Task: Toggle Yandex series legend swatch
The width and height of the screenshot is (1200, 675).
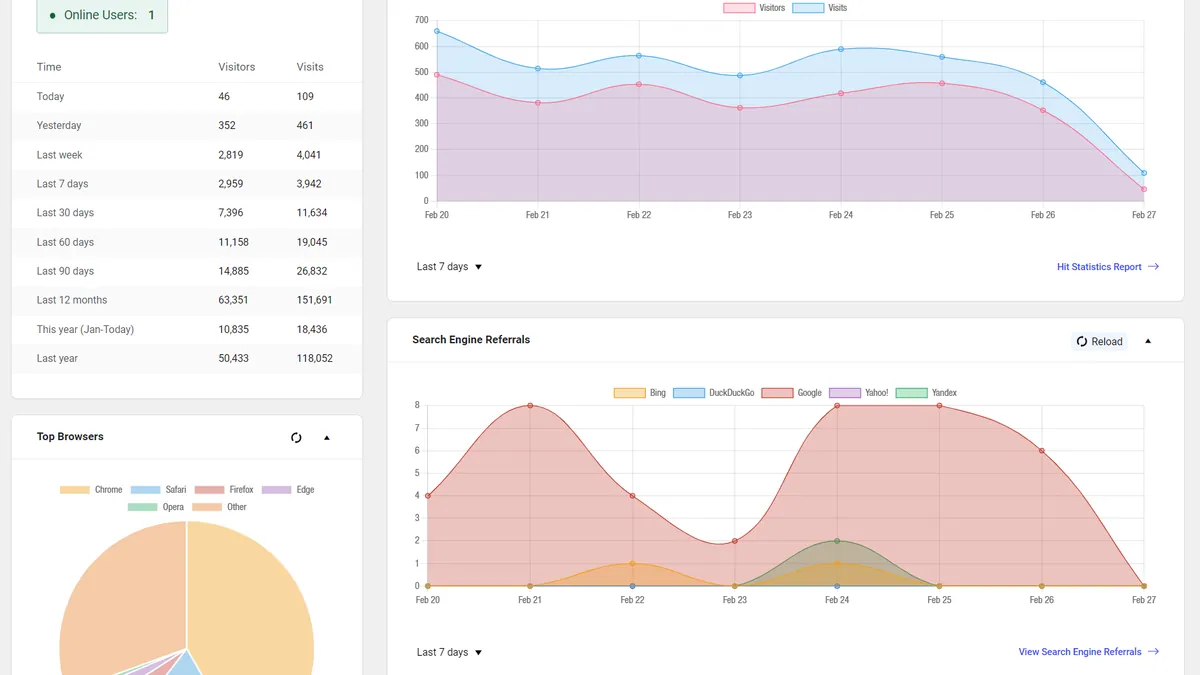Action: 911,393
